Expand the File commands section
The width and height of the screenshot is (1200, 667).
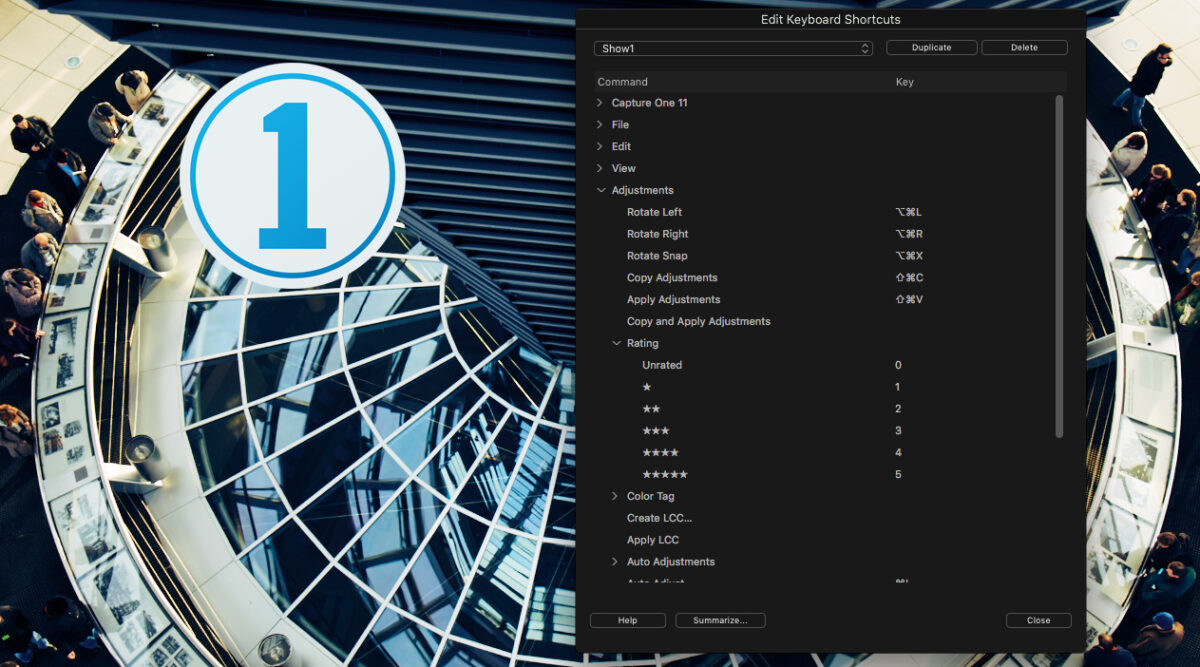tap(600, 124)
